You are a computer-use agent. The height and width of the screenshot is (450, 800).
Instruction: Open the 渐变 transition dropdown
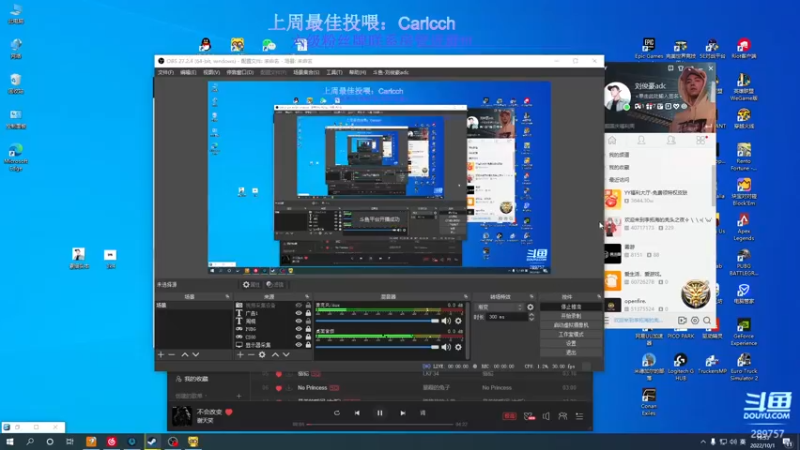(x=499, y=307)
